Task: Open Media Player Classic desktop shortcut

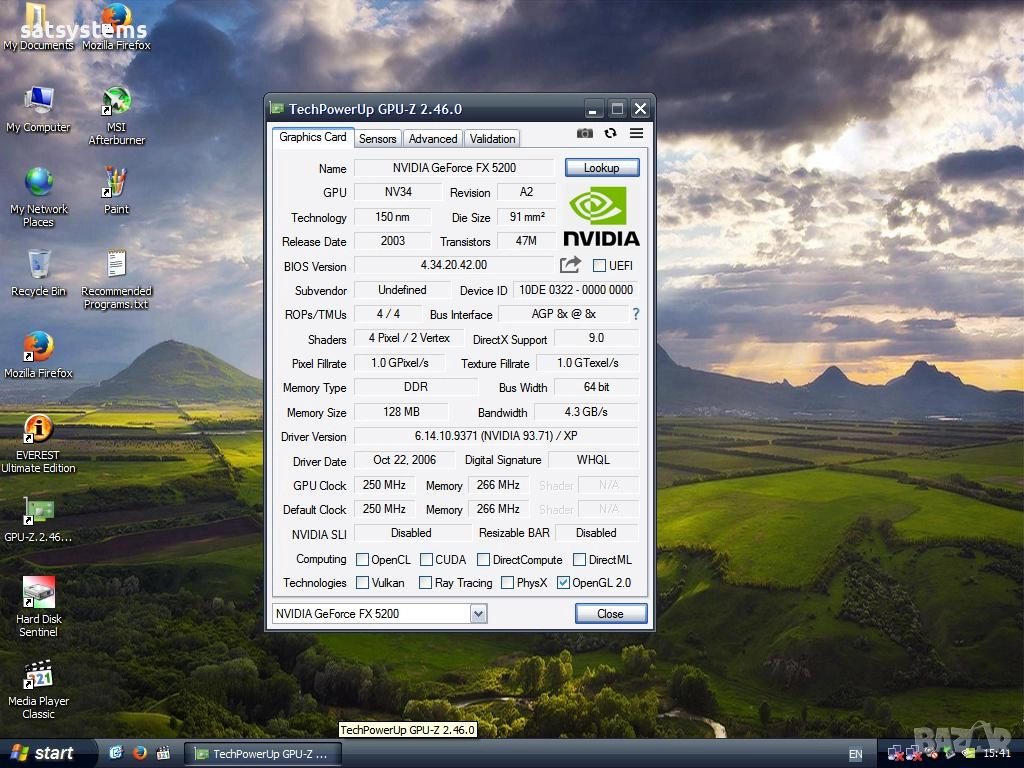Action: click(38, 676)
